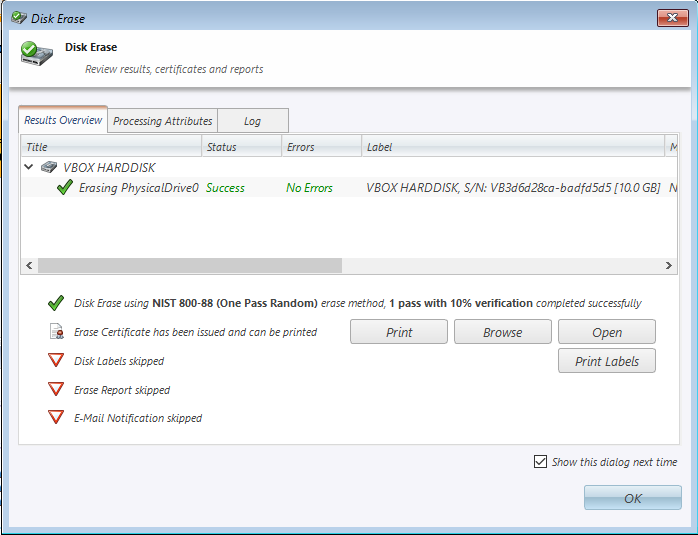Click the Status column header
The image size is (698, 535).
click(x=242, y=146)
